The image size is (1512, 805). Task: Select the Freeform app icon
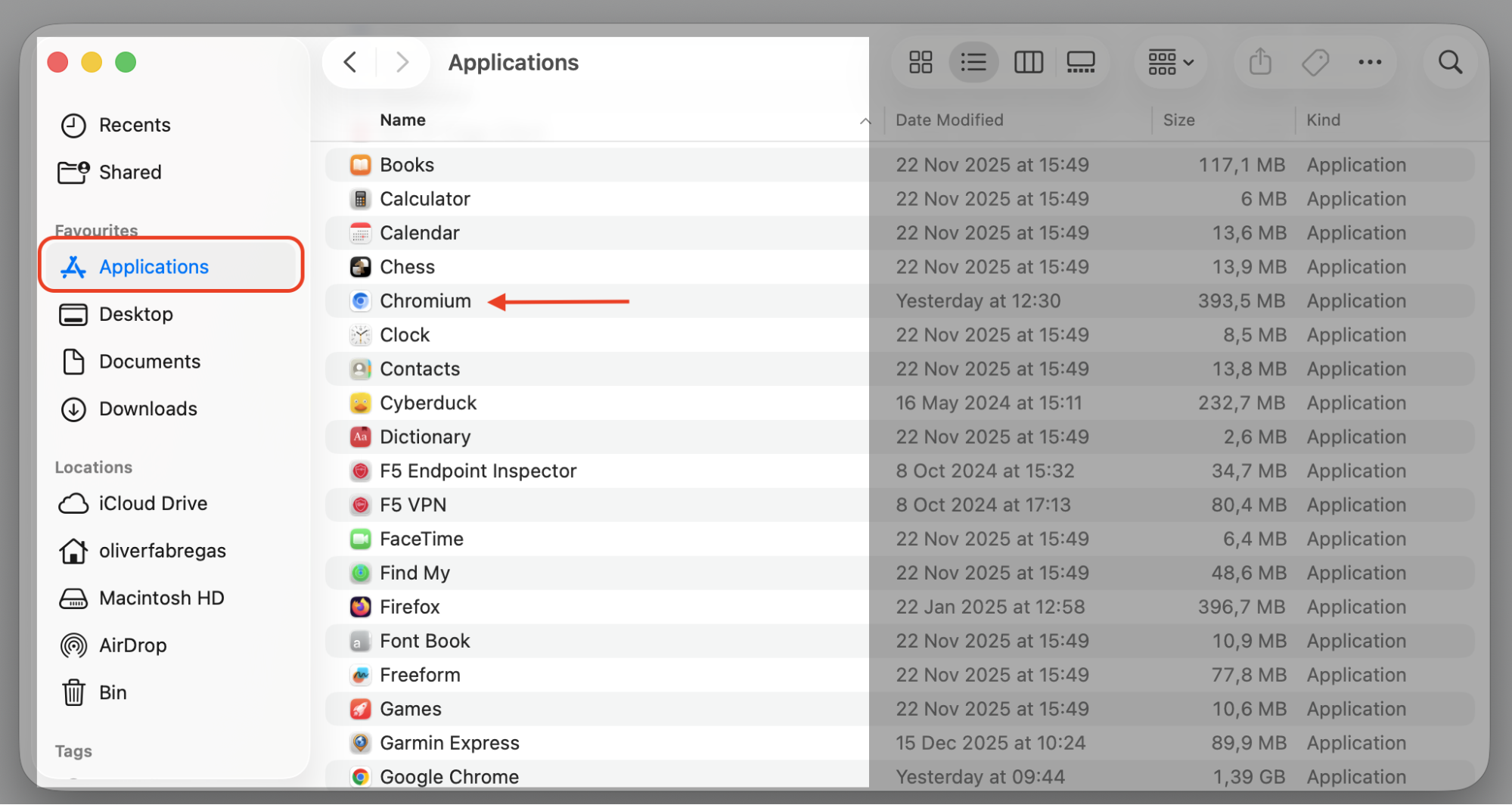[x=361, y=675]
